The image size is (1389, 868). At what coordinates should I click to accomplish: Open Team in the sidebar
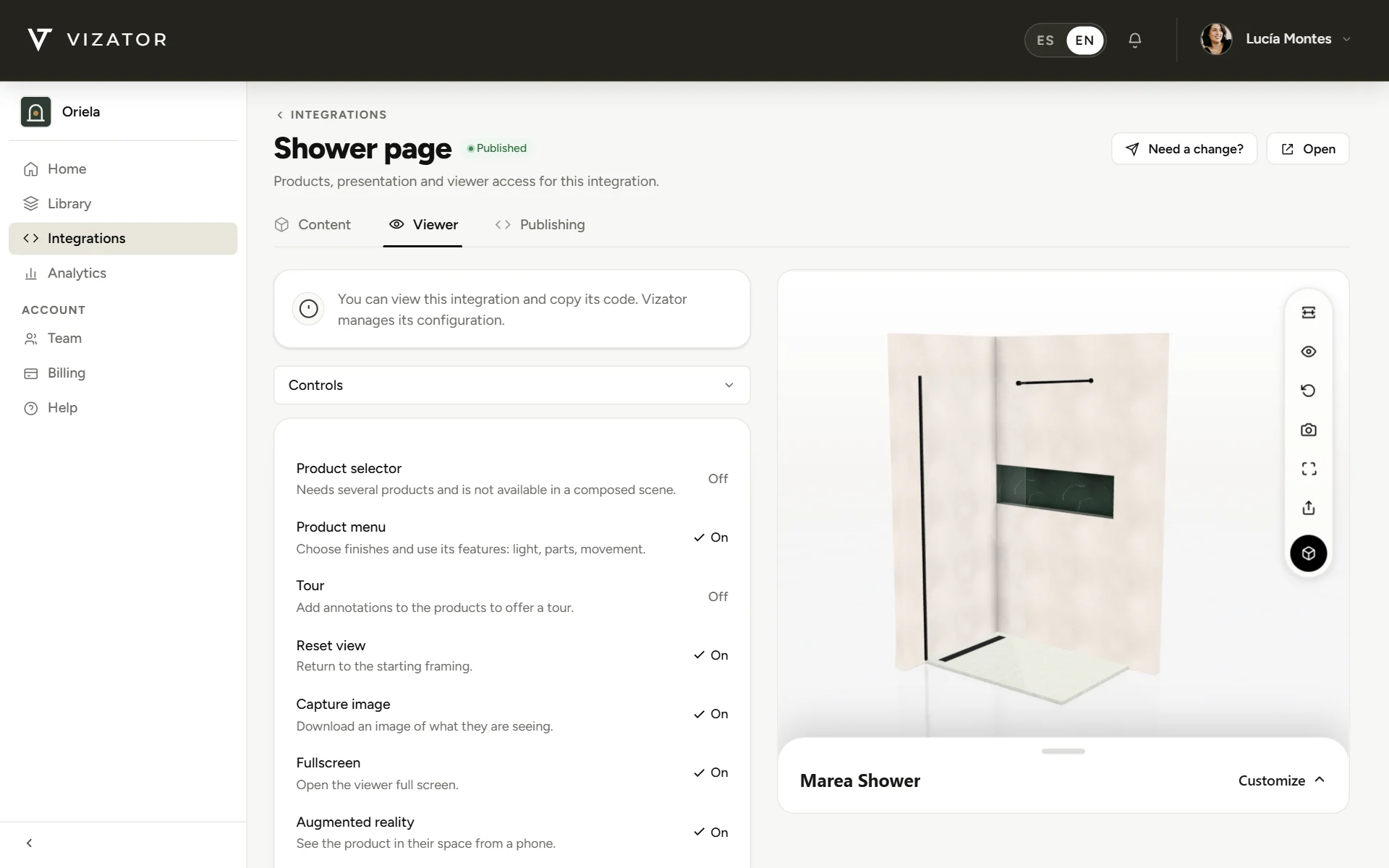(123, 339)
